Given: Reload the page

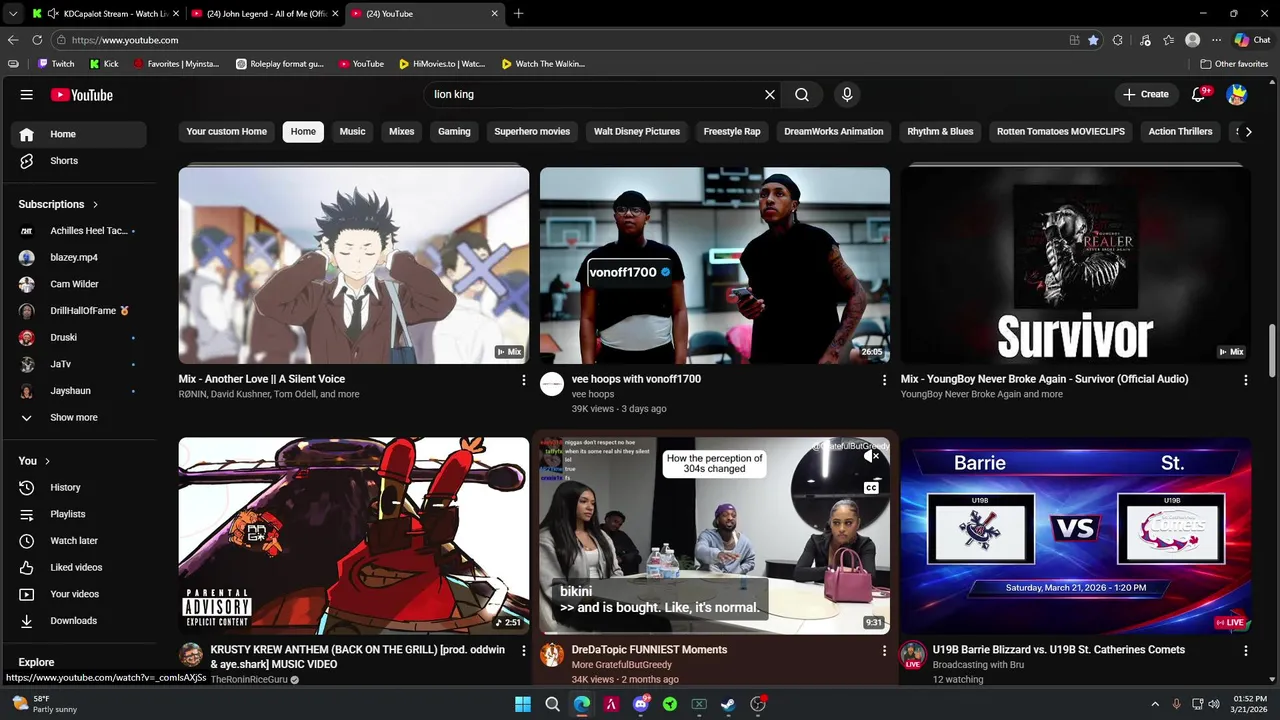Looking at the screenshot, I should (x=37, y=40).
